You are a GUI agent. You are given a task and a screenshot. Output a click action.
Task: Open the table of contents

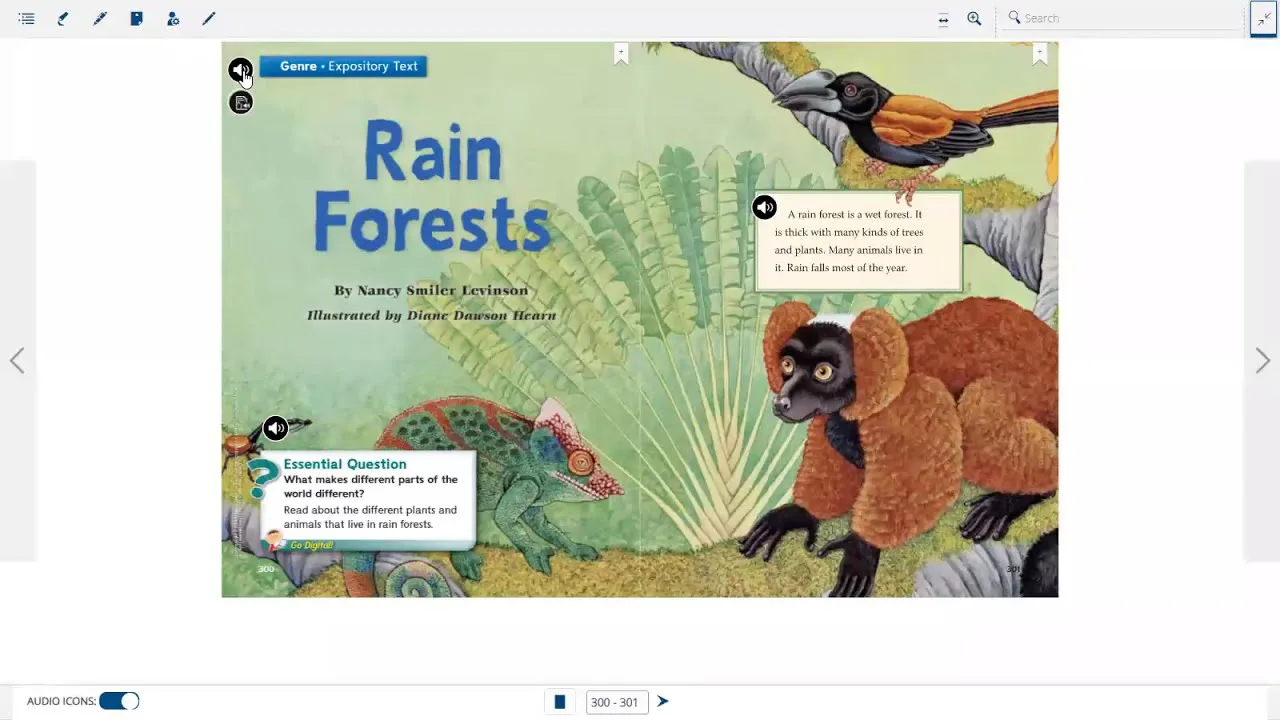(x=27, y=18)
